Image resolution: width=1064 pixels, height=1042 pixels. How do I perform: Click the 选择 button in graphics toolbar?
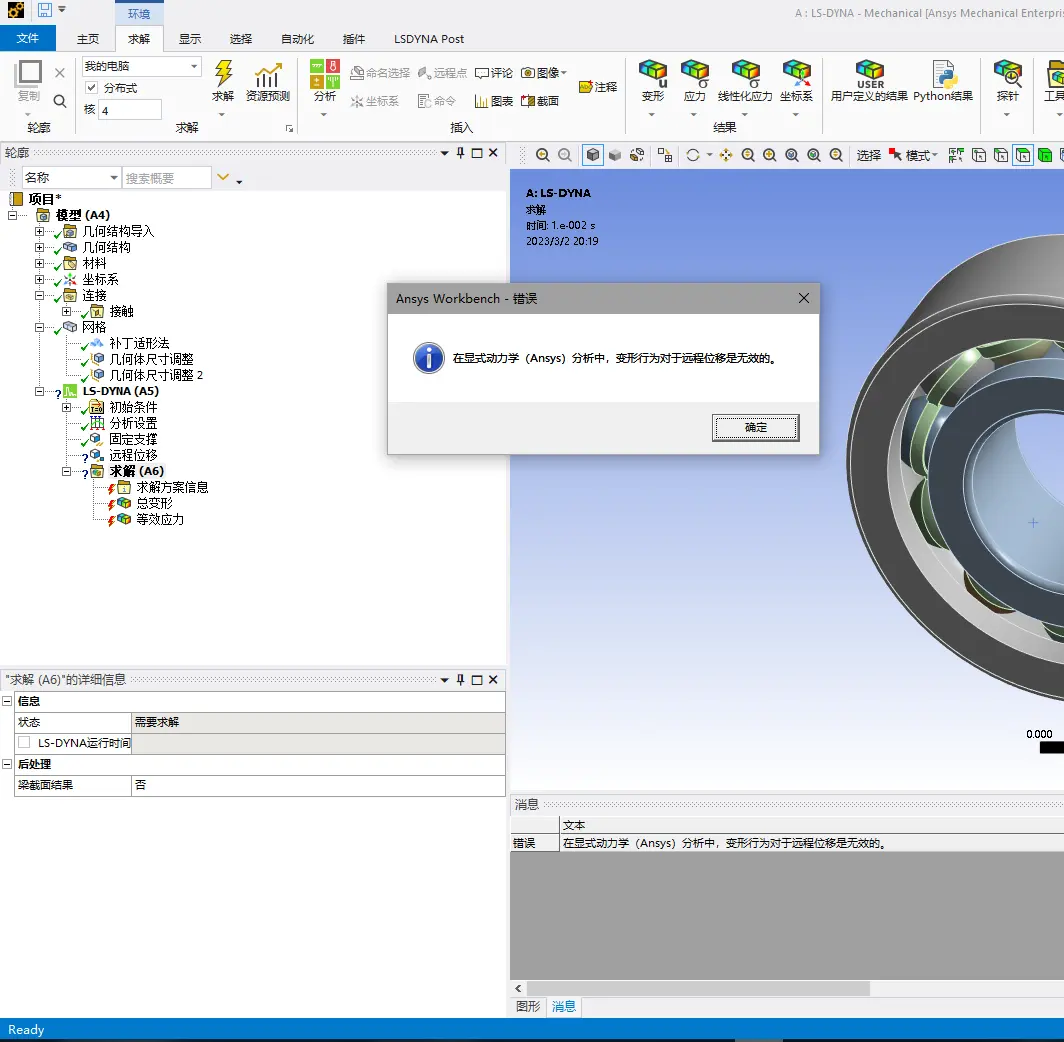[x=868, y=155]
